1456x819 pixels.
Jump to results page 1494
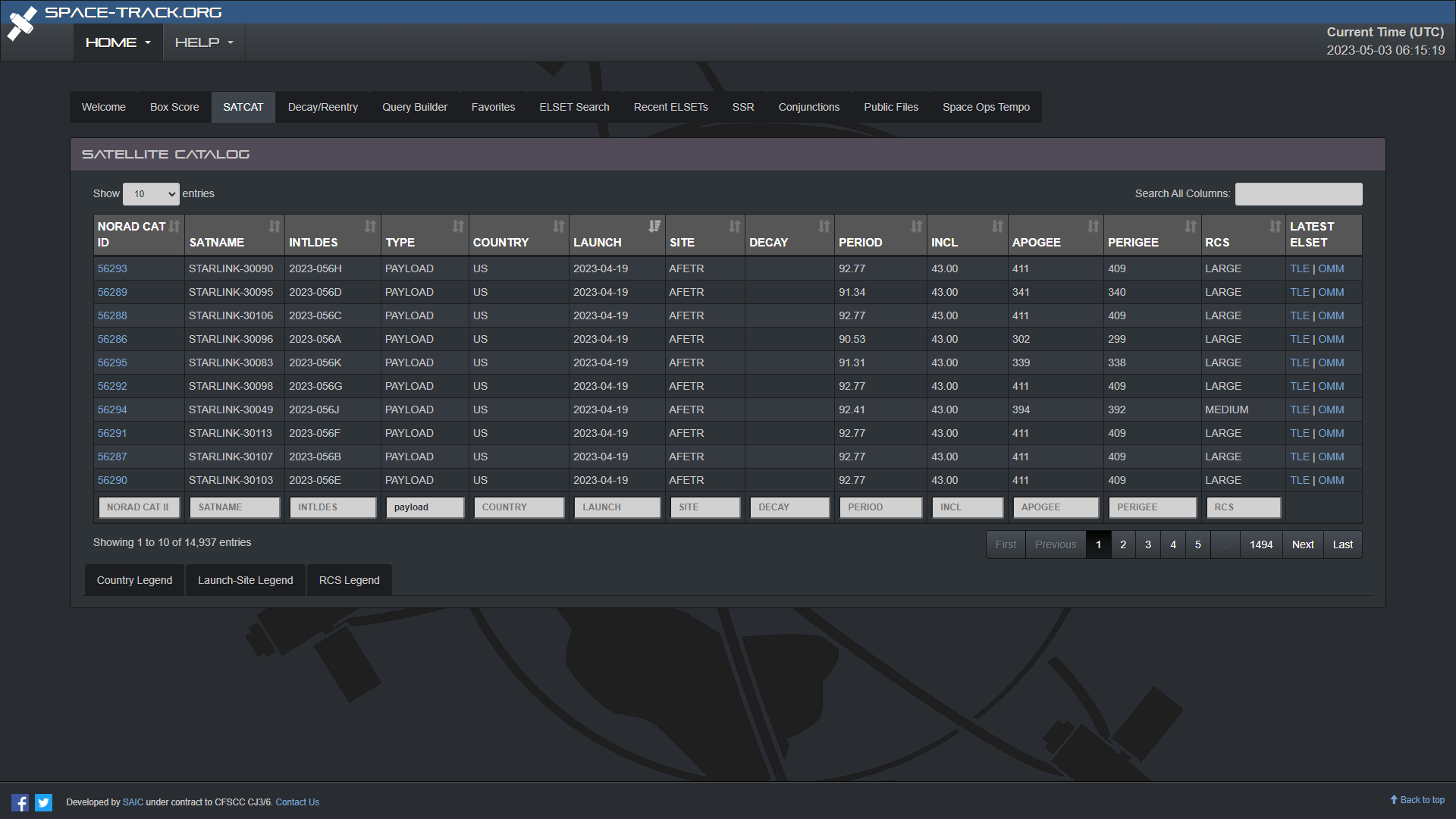pyautogui.click(x=1261, y=544)
